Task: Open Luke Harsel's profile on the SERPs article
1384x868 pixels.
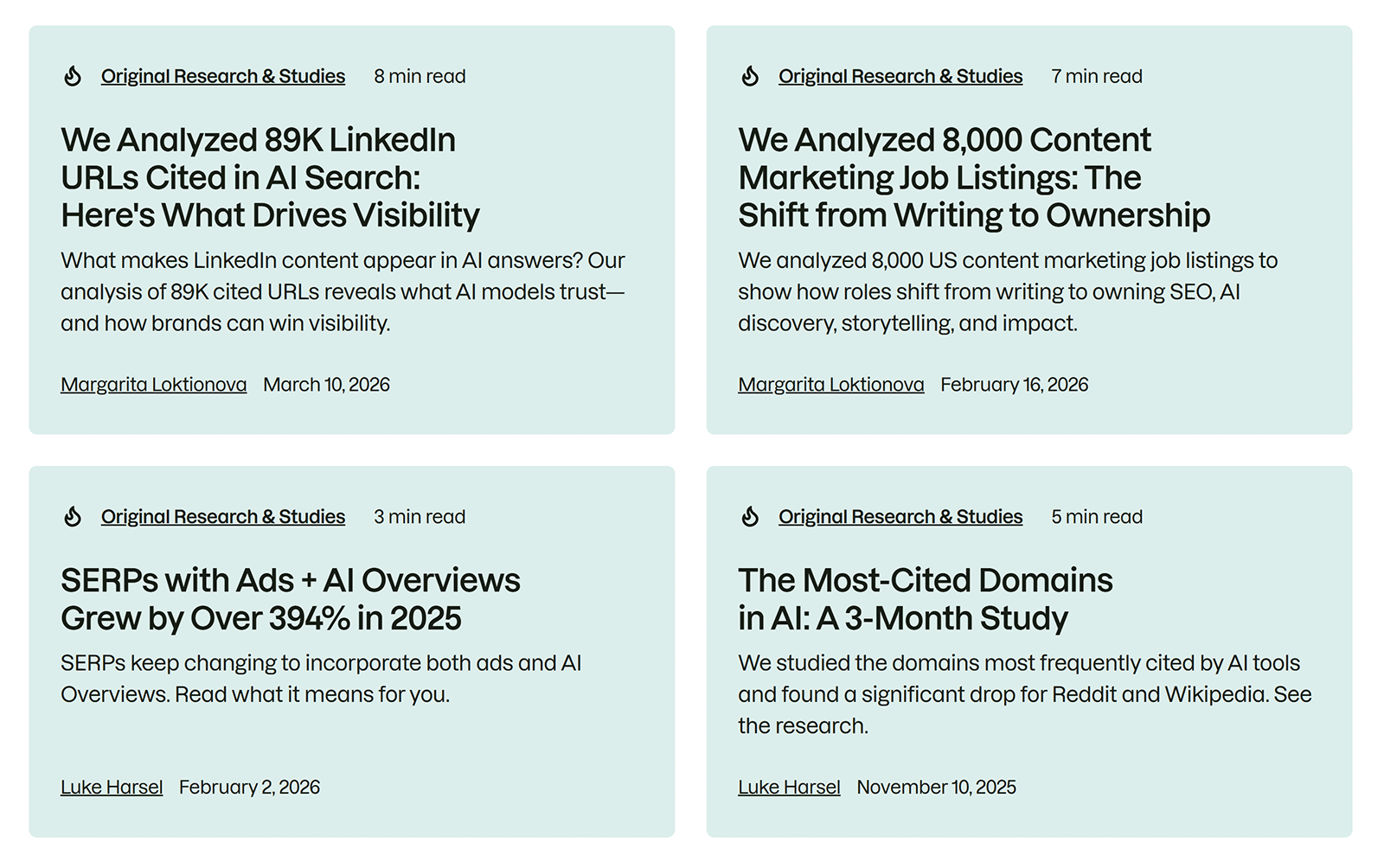Action: 111,787
